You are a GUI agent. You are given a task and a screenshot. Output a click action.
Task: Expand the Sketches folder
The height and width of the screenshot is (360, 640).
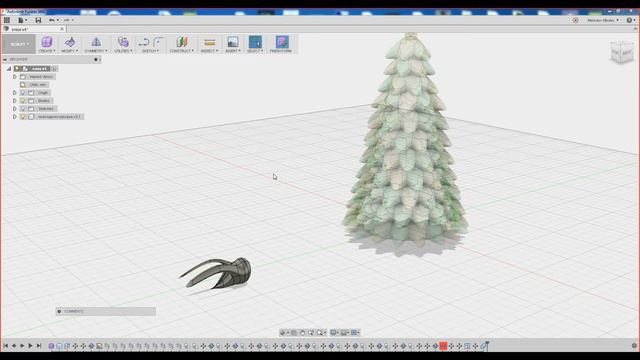click(15, 109)
